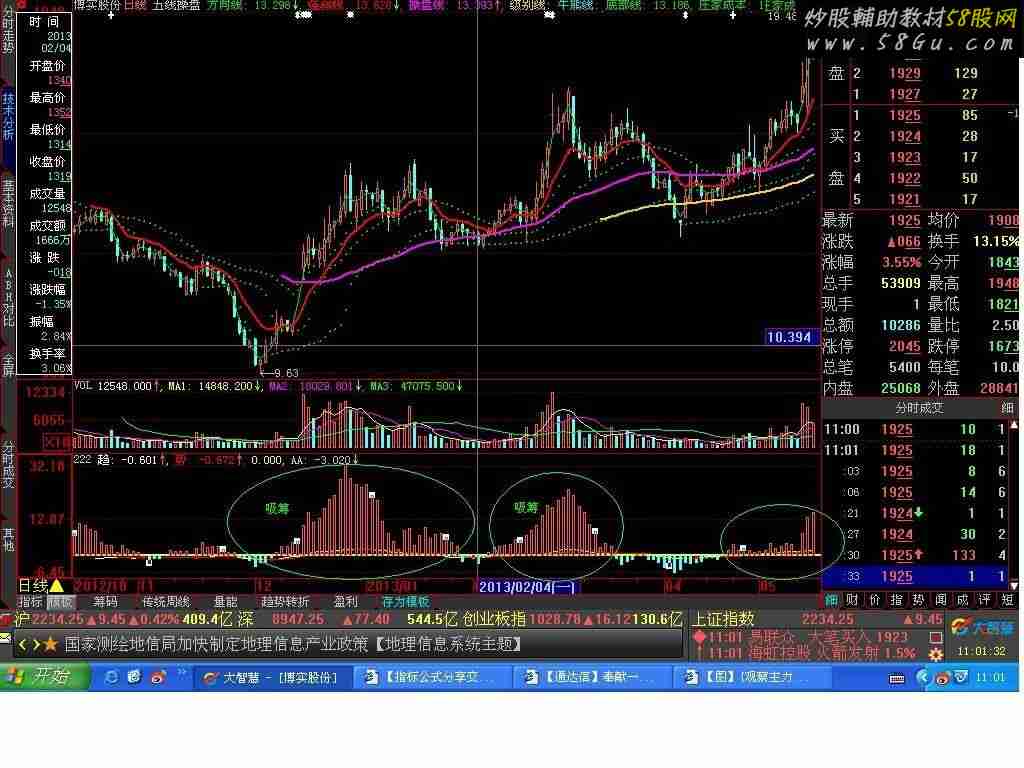Click the X10 volume scale box
Viewport: 1024px width, 768px height.
click(x=57, y=443)
